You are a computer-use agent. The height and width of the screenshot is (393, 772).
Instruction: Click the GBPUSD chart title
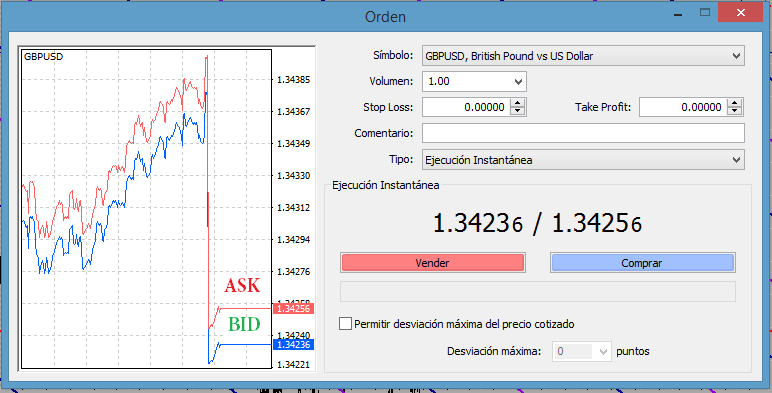[x=43, y=57]
